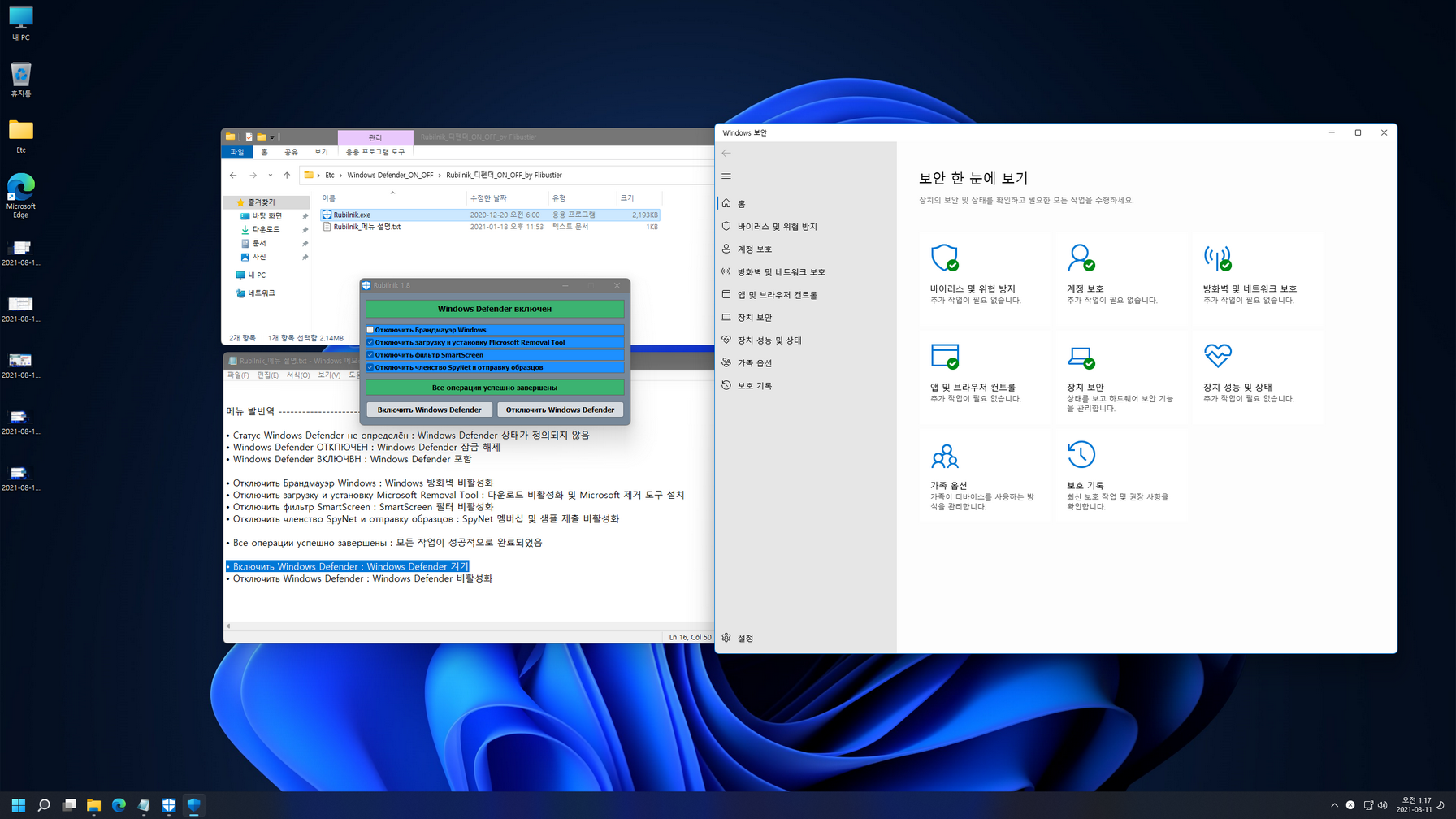This screenshot has width=1456, height=819.
Task: Click the Rubilnik 1.8 title bar shield icon
Action: pyautogui.click(x=366, y=285)
